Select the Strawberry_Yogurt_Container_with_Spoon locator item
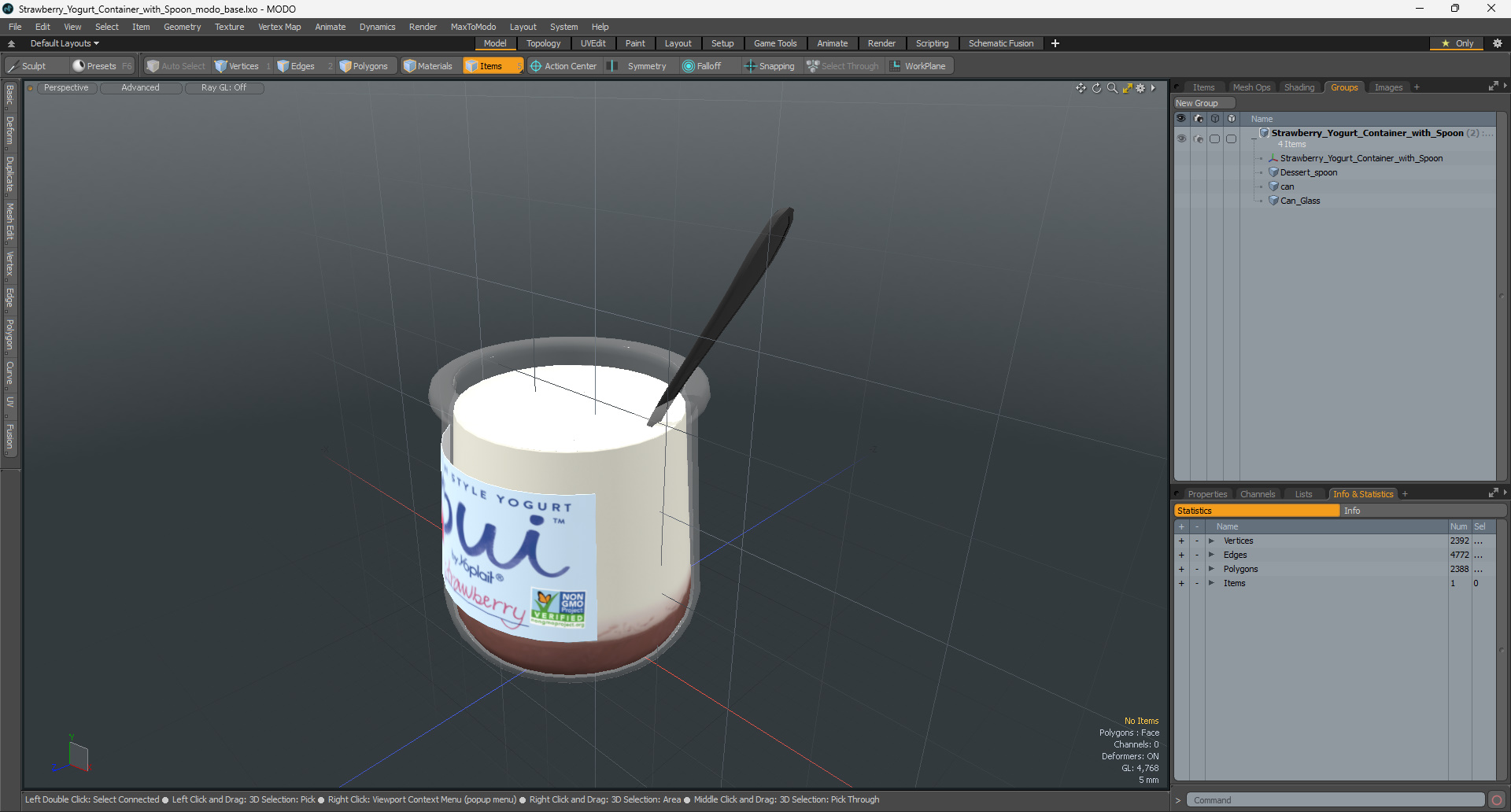This screenshot has width=1511, height=812. 1361,158
